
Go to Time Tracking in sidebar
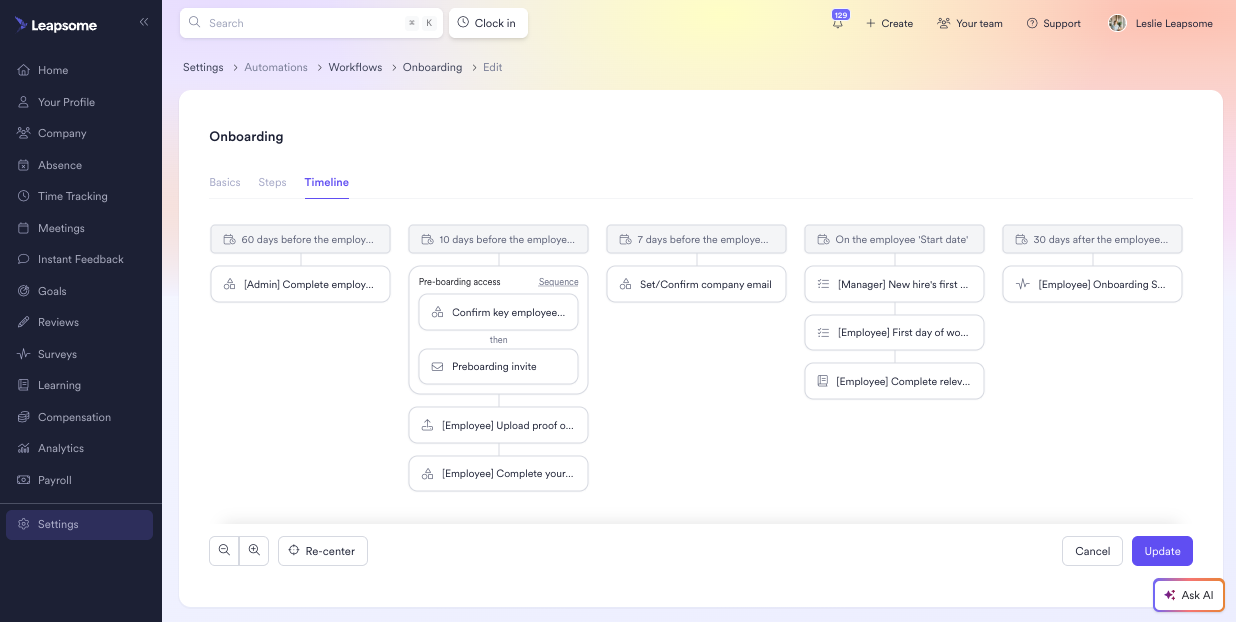point(72,196)
